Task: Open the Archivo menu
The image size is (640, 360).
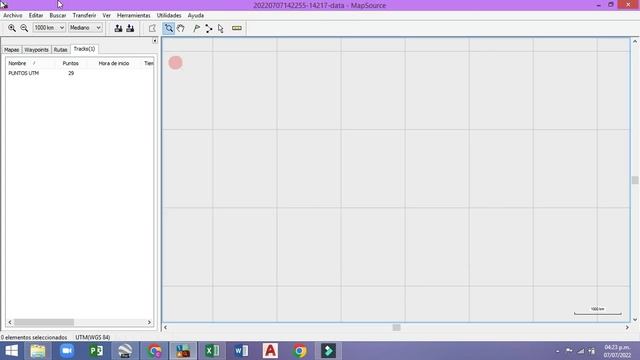Action: tap(13, 15)
